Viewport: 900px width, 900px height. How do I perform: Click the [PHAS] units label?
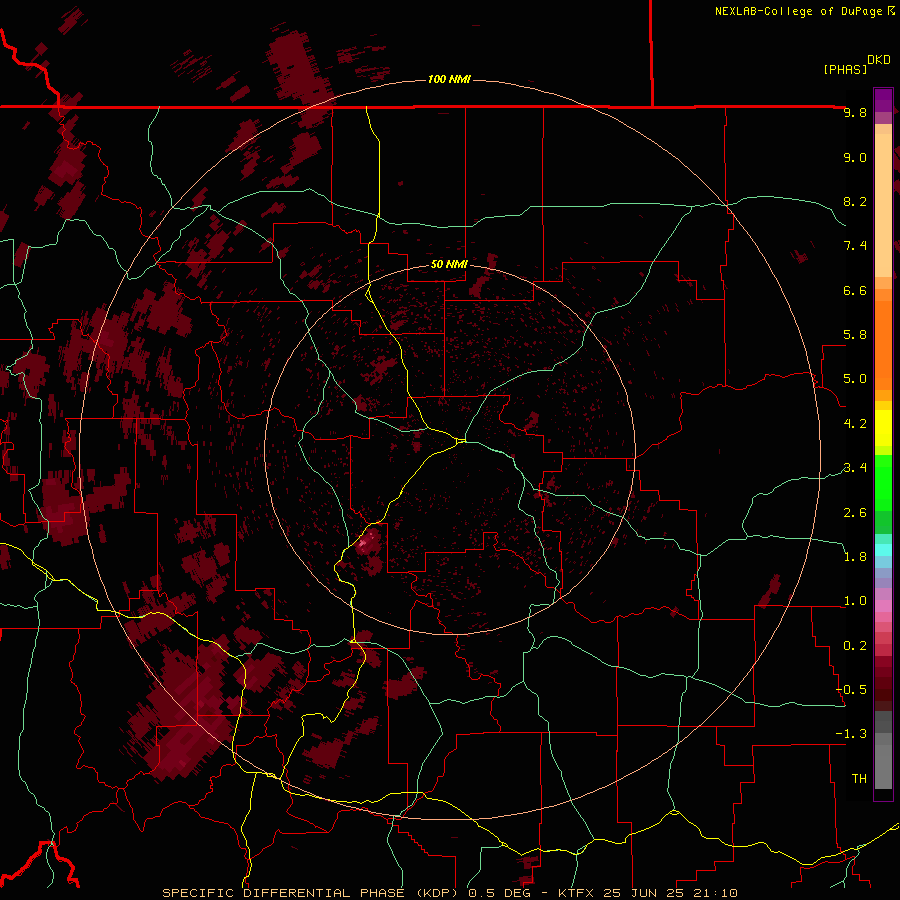coord(845,69)
